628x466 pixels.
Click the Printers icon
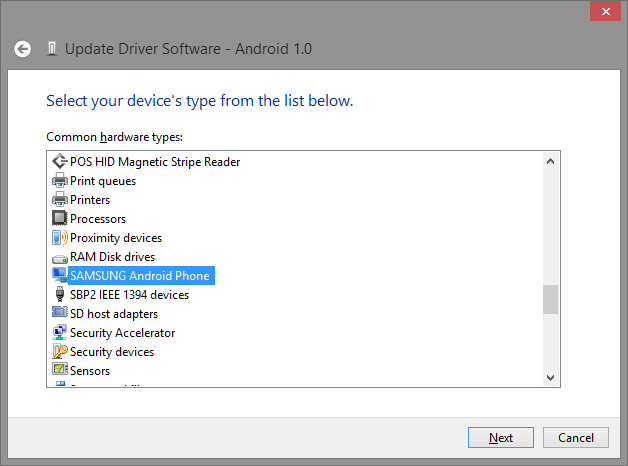pos(59,200)
